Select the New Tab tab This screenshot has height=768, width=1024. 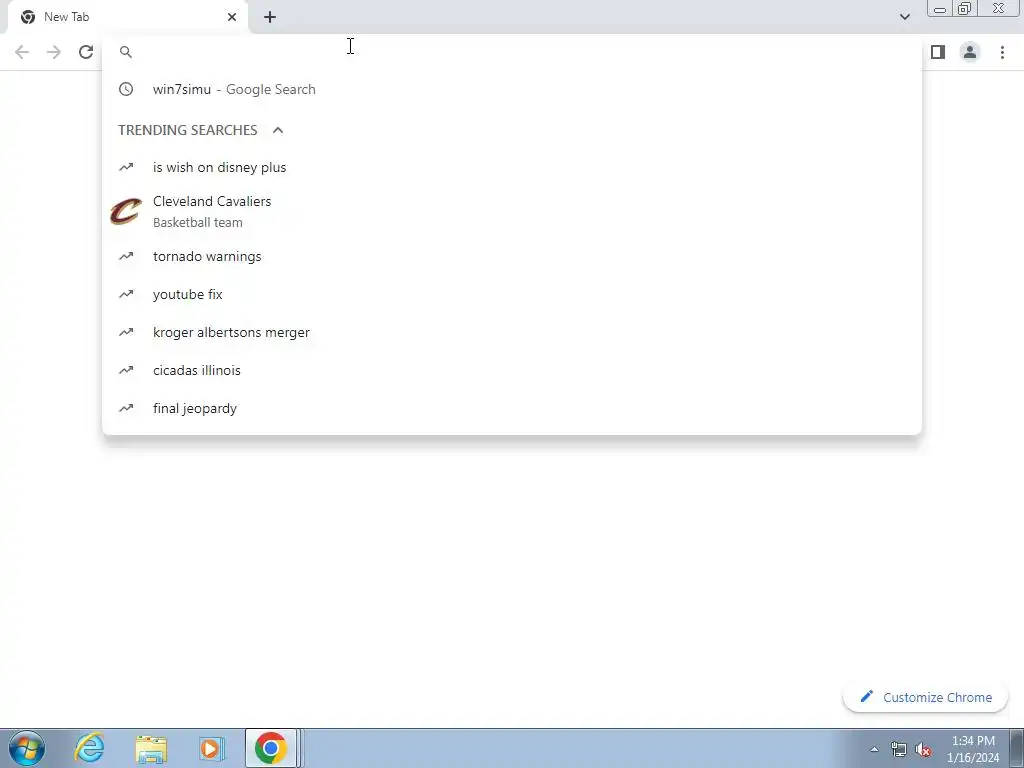pos(127,18)
